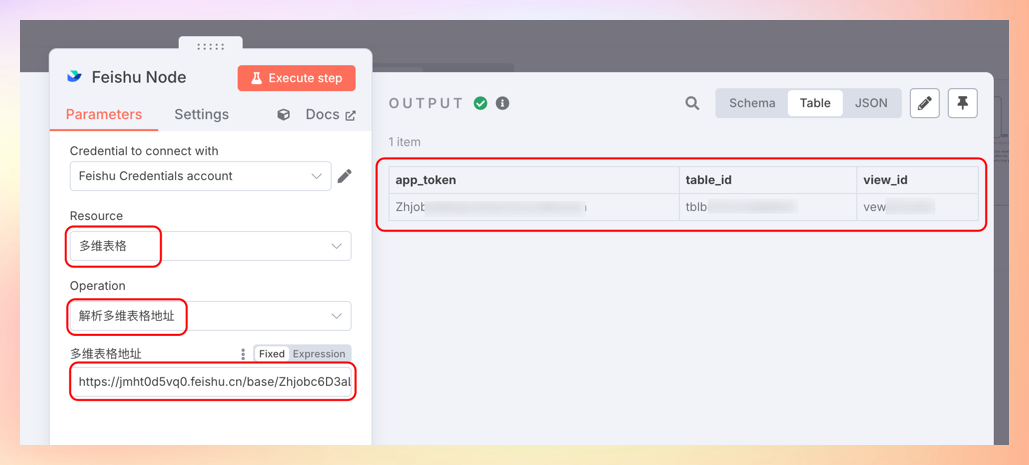Click the node panel drag handle dots

(211, 47)
